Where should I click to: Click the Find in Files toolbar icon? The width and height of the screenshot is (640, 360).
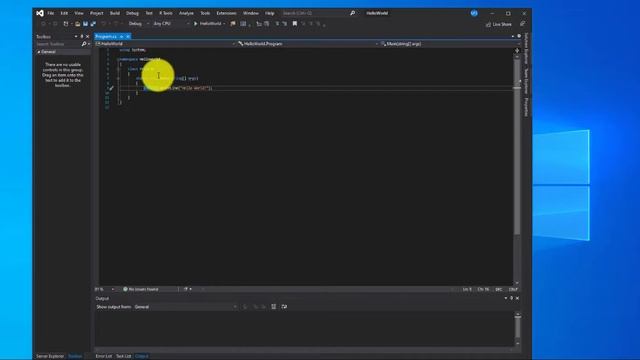click(x=233, y=24)
